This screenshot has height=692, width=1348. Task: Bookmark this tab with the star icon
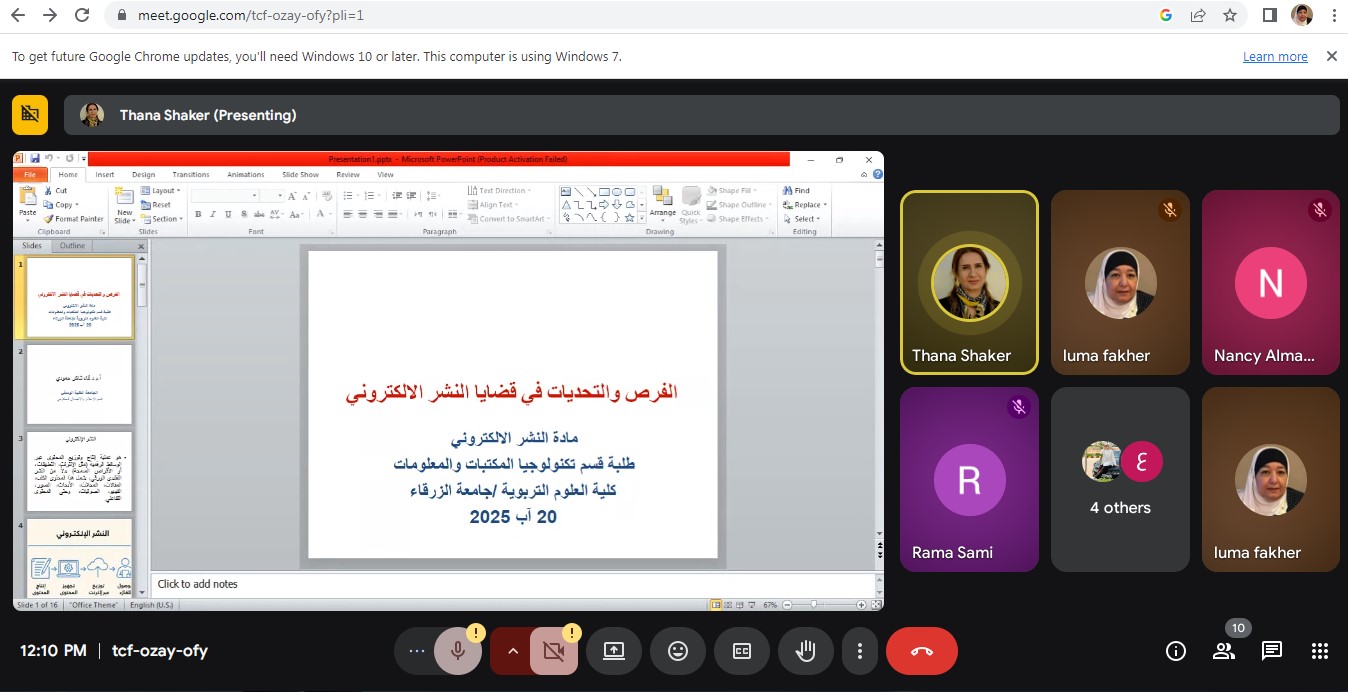click(1229, 15)
